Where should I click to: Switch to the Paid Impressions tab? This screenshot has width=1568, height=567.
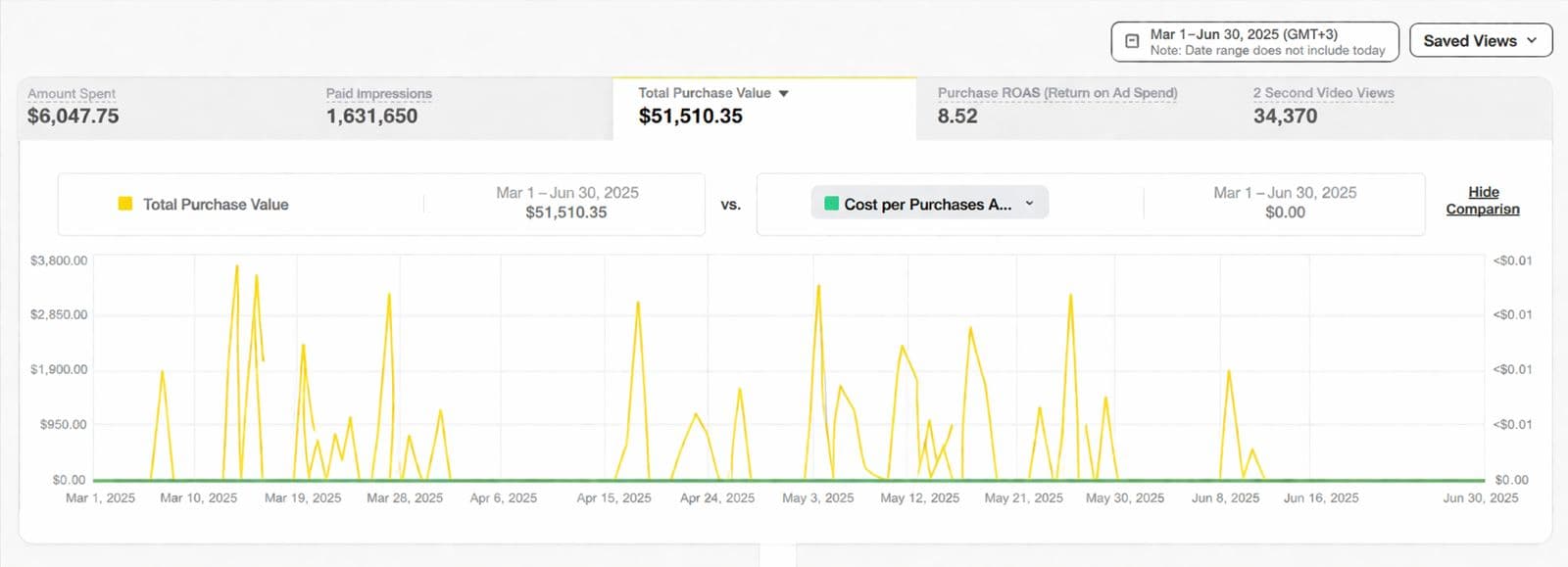[378, 106]
